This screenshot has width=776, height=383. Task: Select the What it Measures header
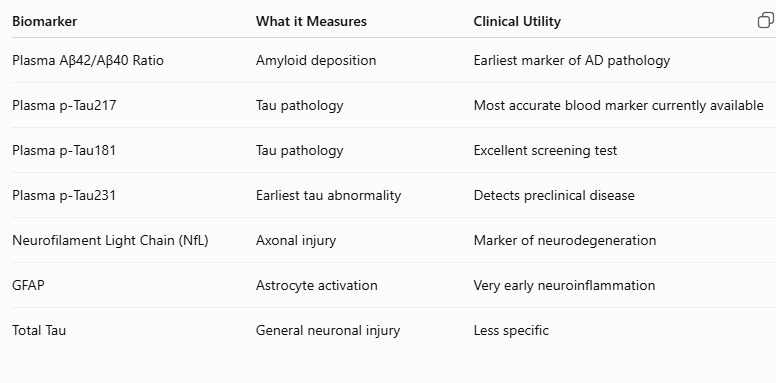point(311,21)
